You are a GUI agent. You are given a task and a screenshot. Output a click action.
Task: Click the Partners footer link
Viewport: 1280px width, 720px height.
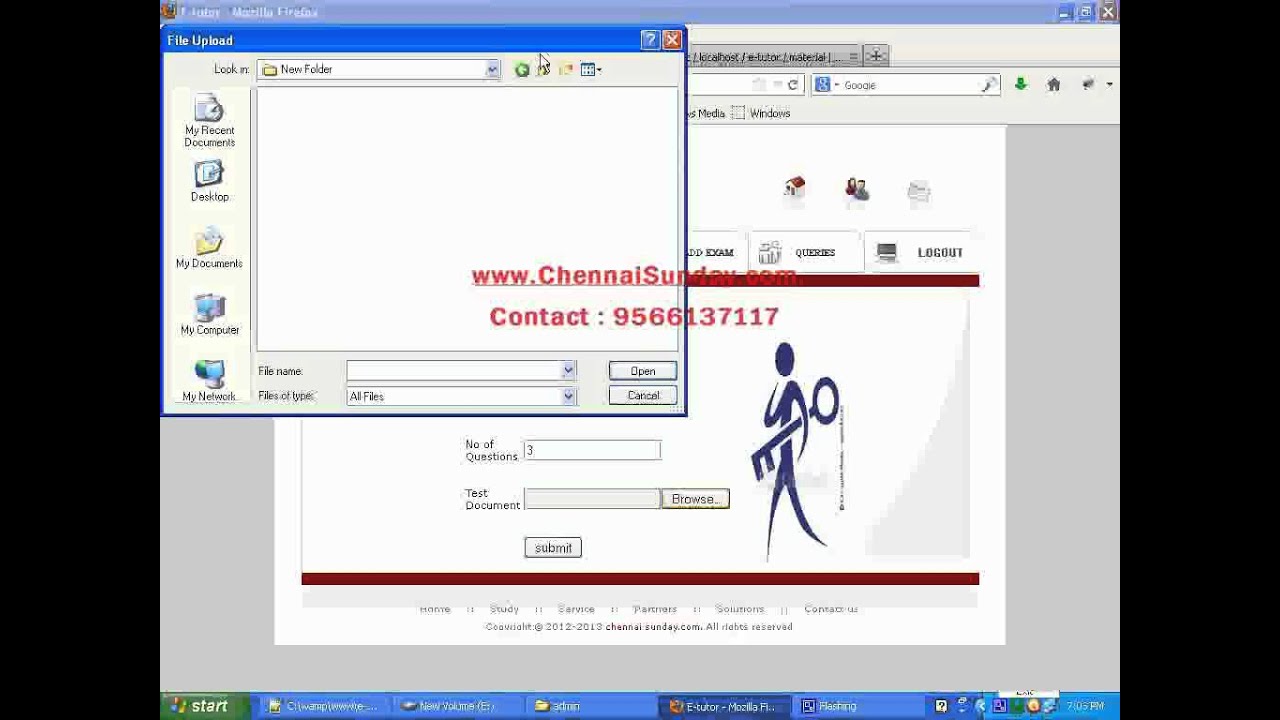tap(655, 609)
